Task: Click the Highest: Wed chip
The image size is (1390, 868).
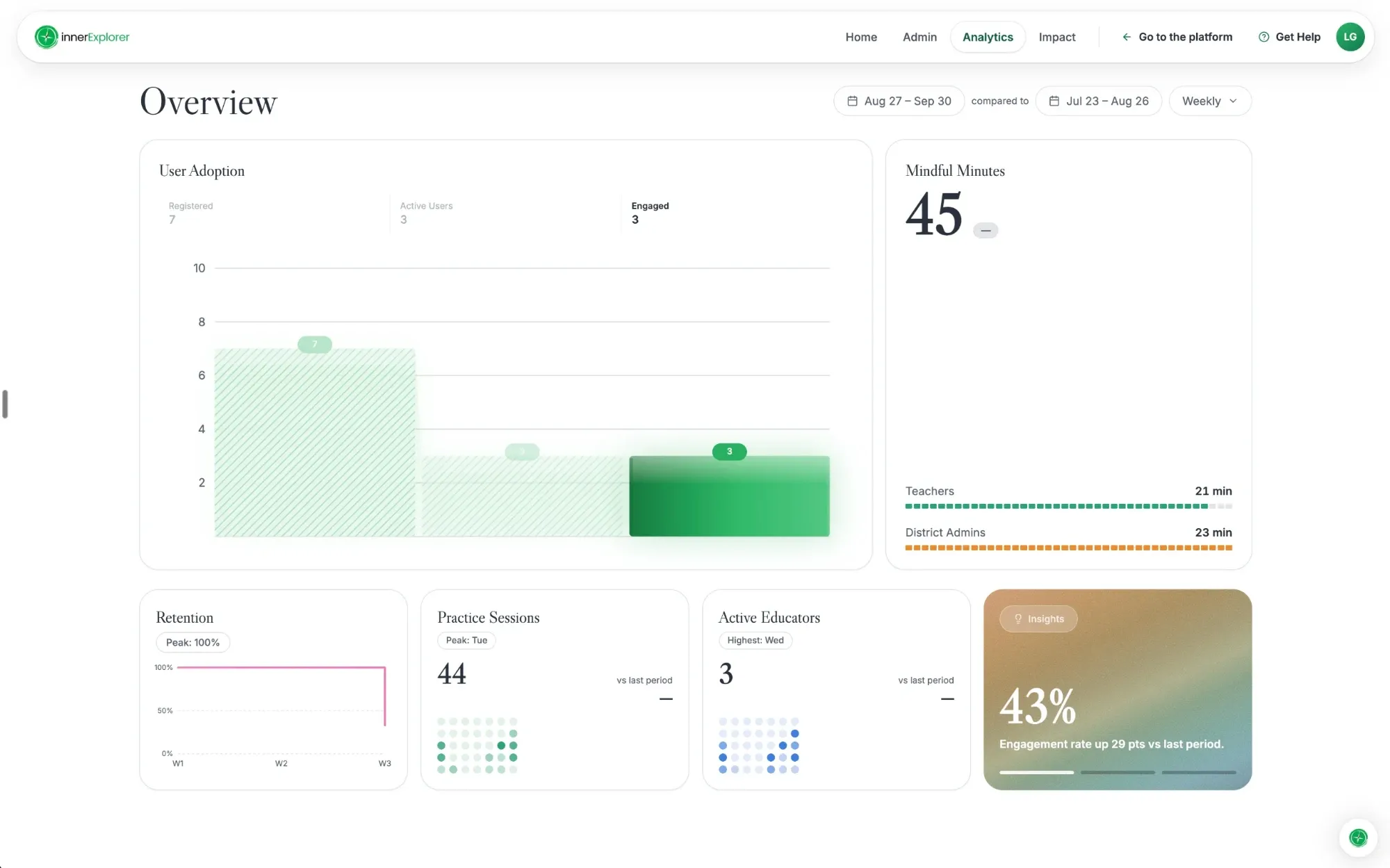Action: click(x=755, y=640)
